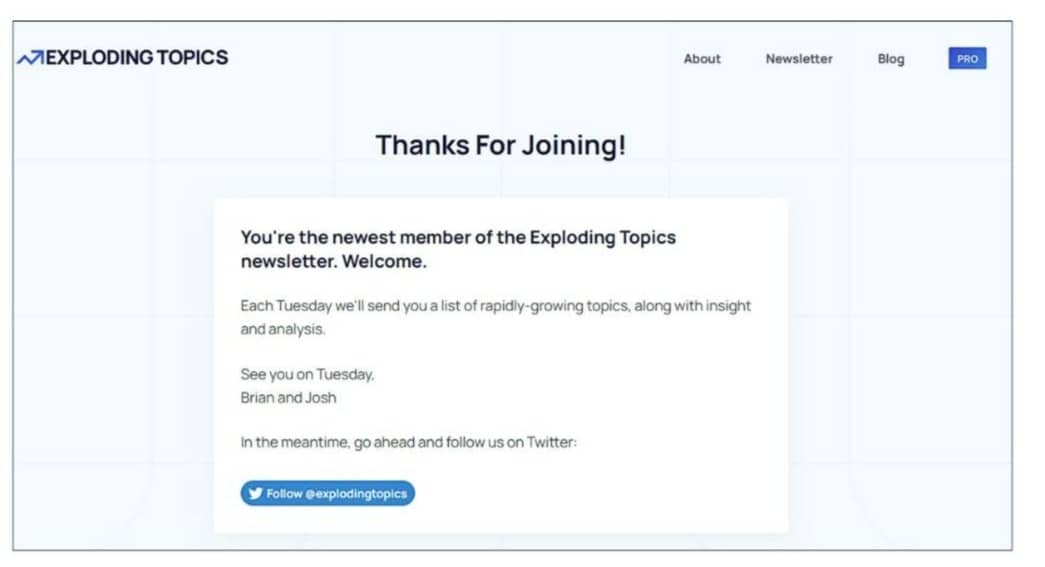This screenshot has height=567, width=1045.
Task: Click the 'and analysis.' text line
Action: coord(283,329)
